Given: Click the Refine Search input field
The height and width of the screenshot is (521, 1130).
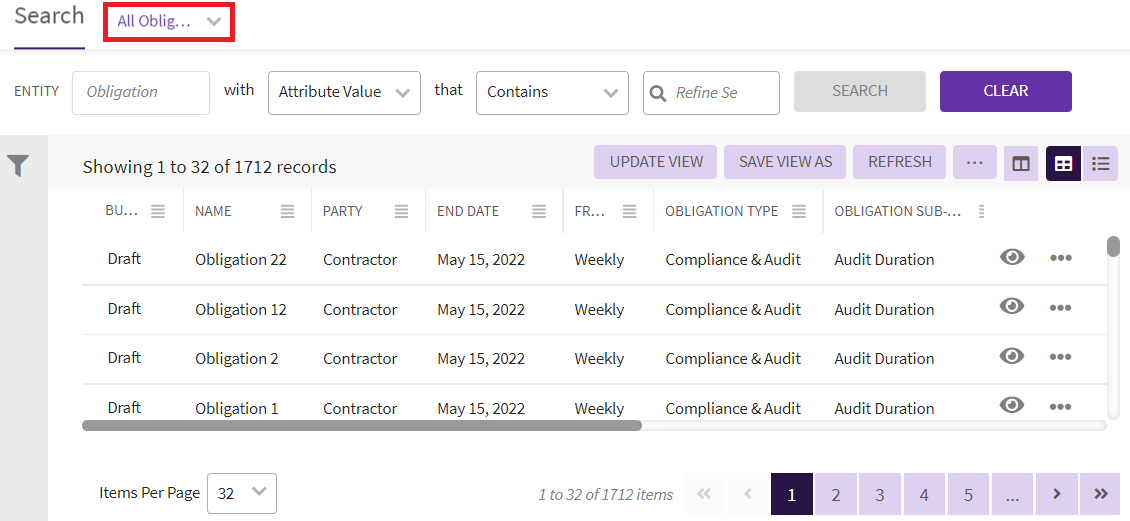Looking at the screenshot, I should 722,92.
